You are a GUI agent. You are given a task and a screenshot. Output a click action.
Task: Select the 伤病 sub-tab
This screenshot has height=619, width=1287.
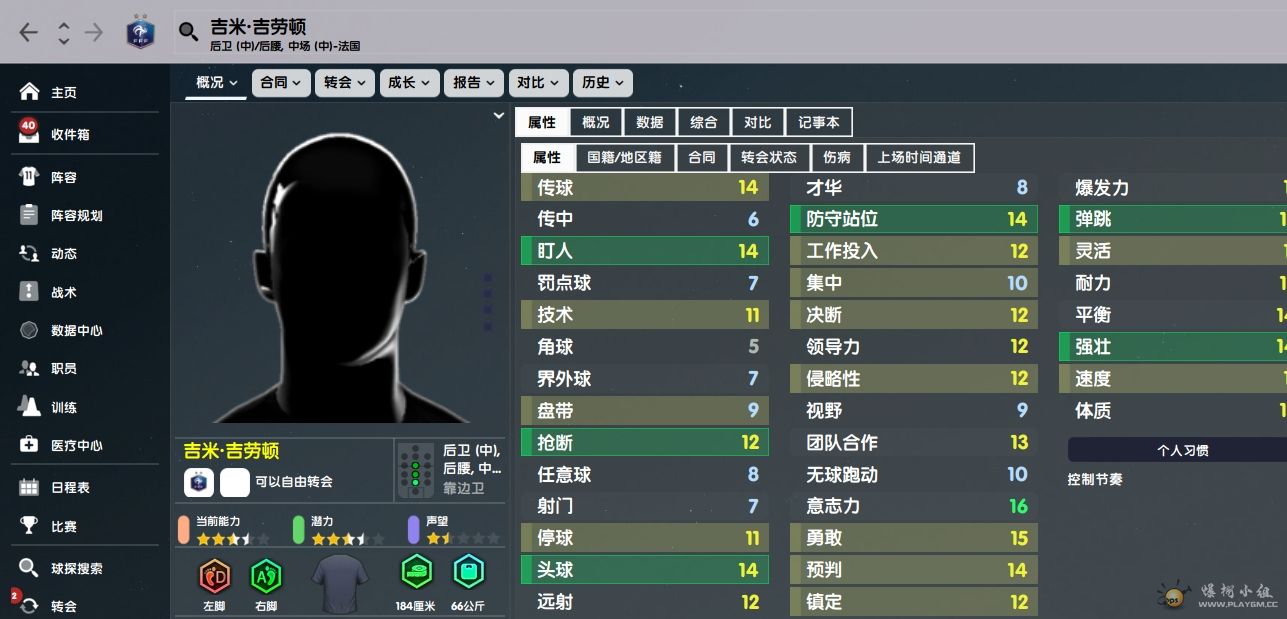837,157
